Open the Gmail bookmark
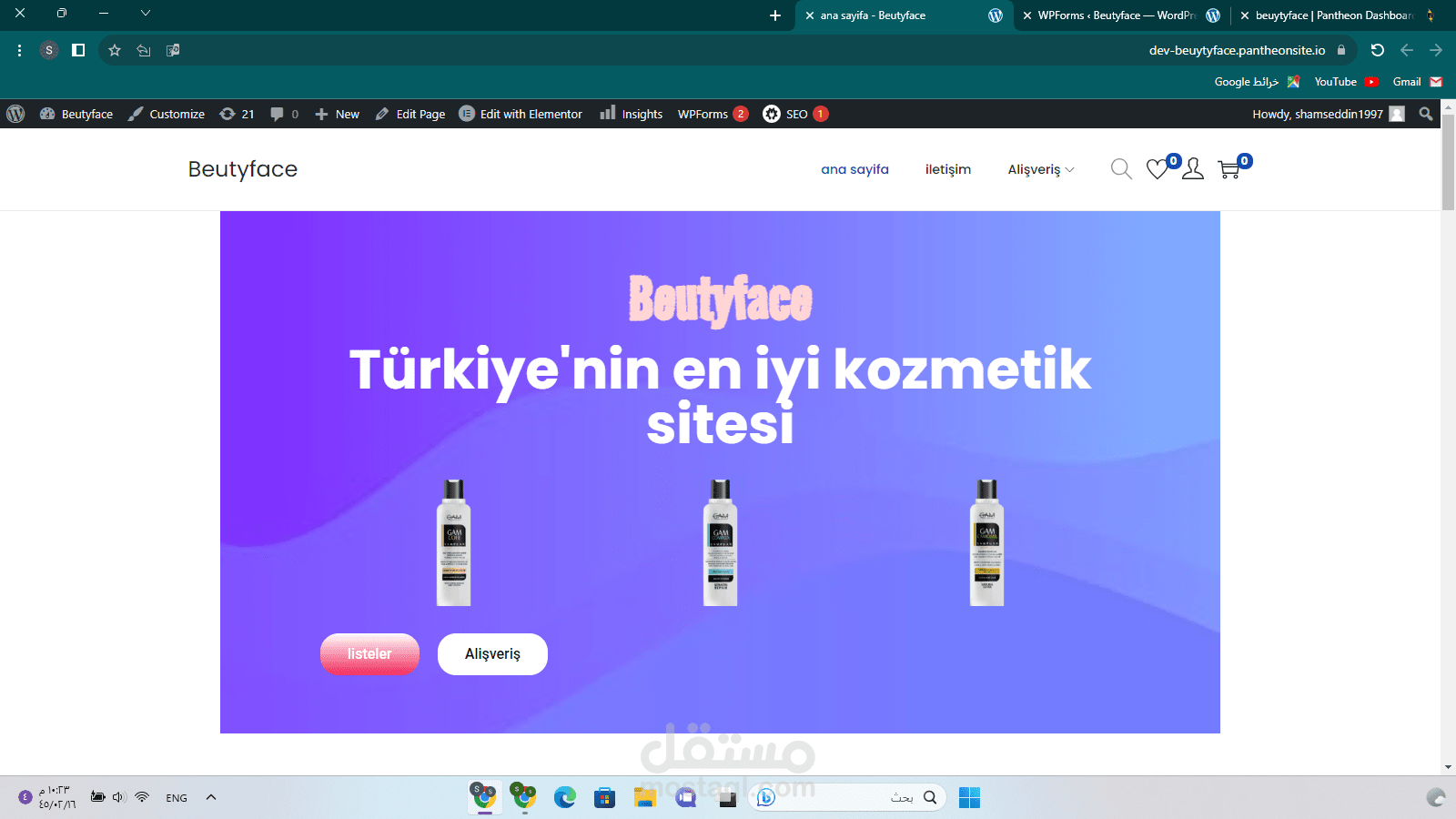 [1418, 82]
